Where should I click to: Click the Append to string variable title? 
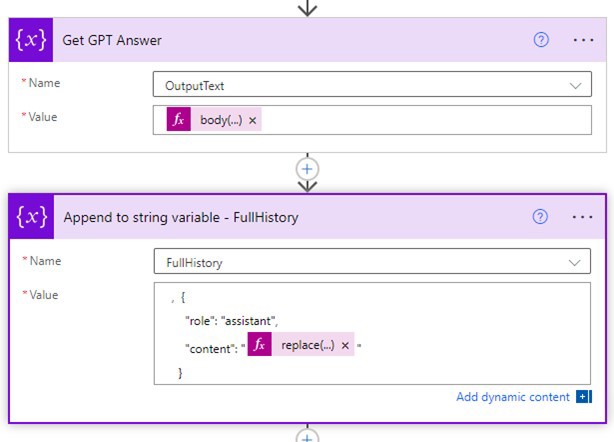click(181, 217)
